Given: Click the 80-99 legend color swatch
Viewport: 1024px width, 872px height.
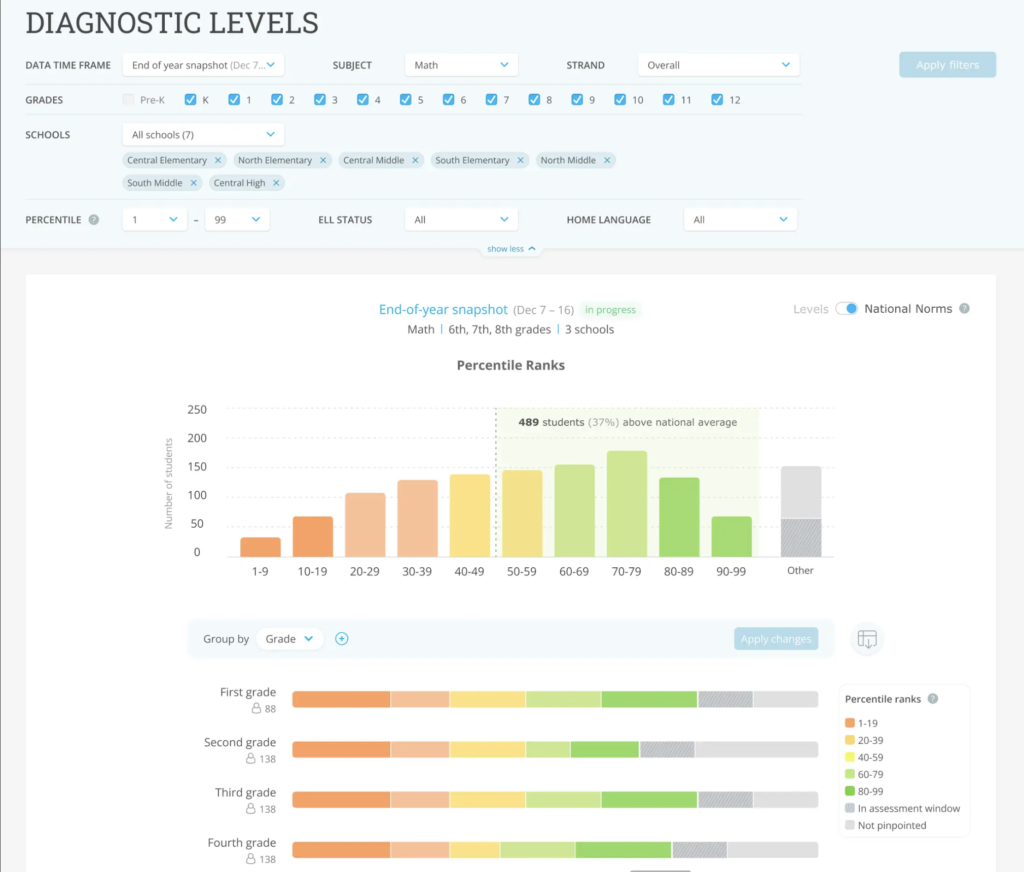Looking at the screenshot, I should [x=850, y=791].
